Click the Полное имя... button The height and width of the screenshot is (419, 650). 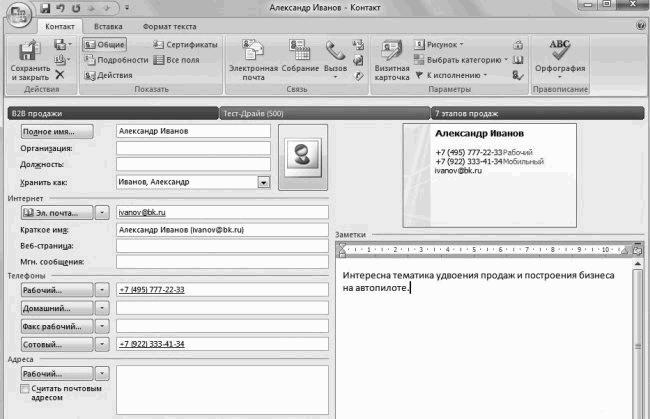point(57,131)
